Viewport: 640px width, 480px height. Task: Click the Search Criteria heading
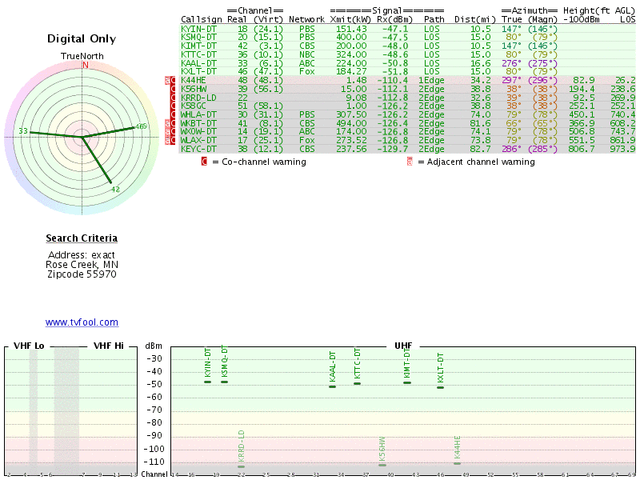pyautogui.click(x=82, y=238)
